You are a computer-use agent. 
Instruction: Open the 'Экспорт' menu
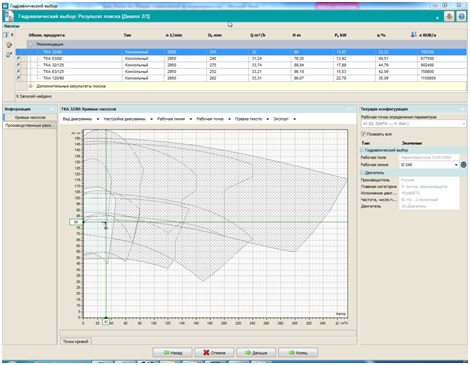[284, 119]
